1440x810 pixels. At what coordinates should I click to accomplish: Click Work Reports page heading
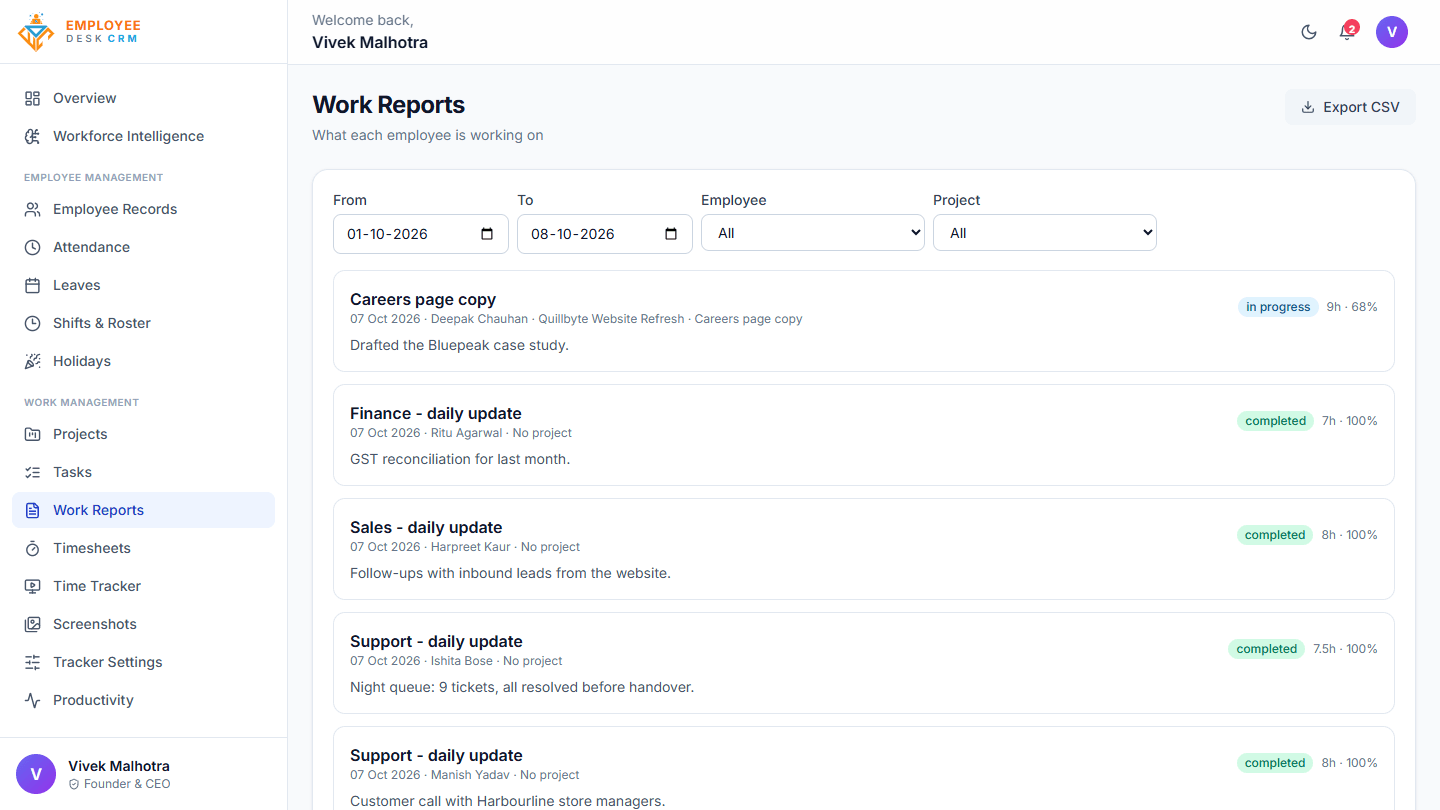pyautogui.click(x=389, y=105)
